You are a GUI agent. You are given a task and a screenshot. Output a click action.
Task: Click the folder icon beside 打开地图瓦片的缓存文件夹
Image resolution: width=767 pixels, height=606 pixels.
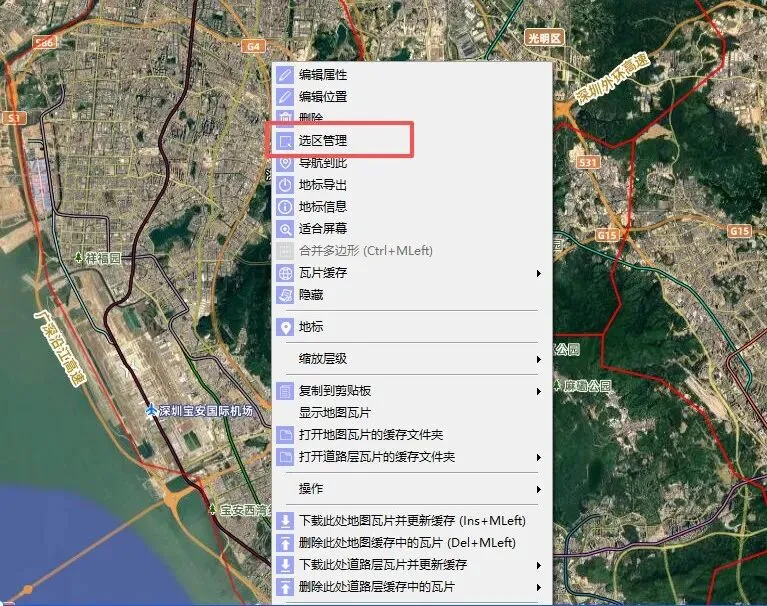click(x=285, y=435)
